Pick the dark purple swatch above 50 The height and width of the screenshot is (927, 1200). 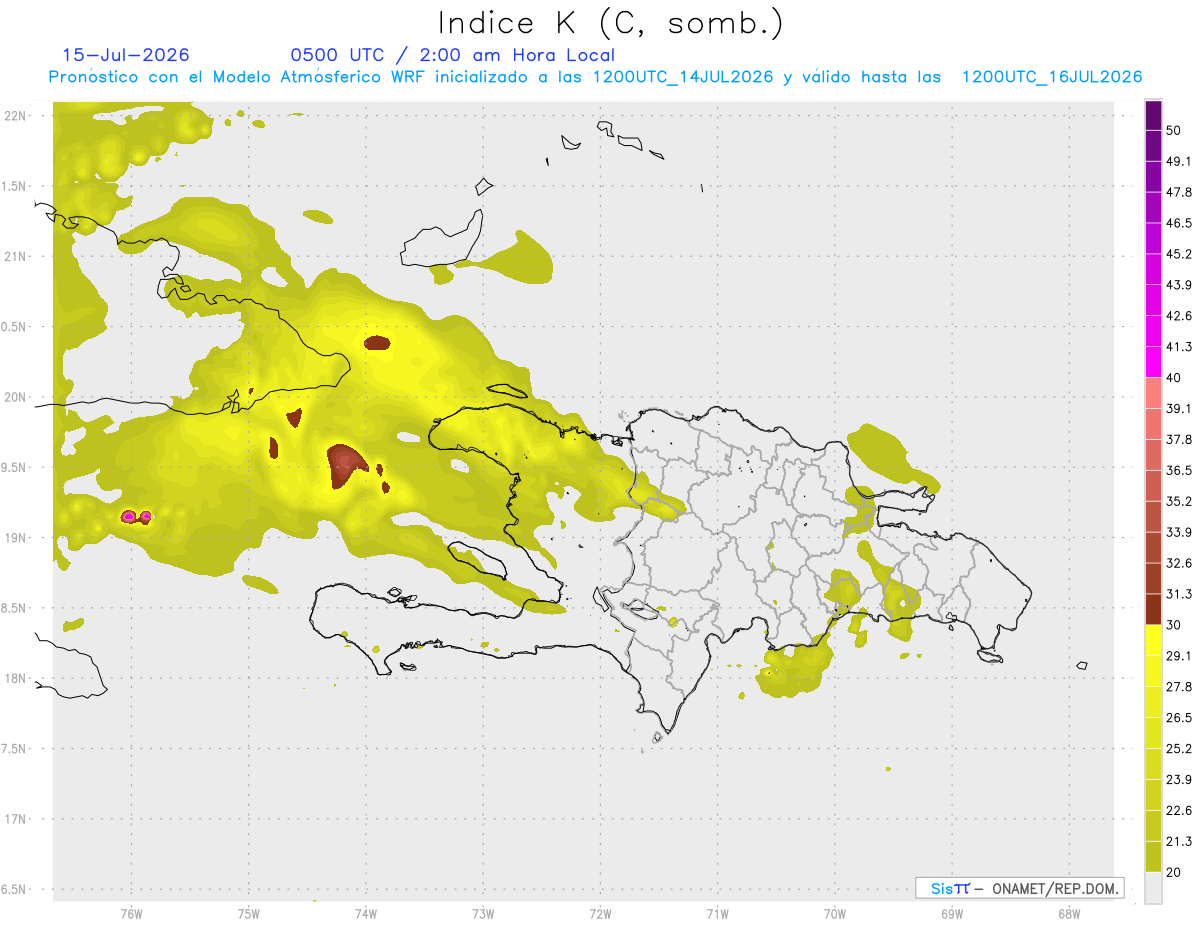pos(1153,115)
